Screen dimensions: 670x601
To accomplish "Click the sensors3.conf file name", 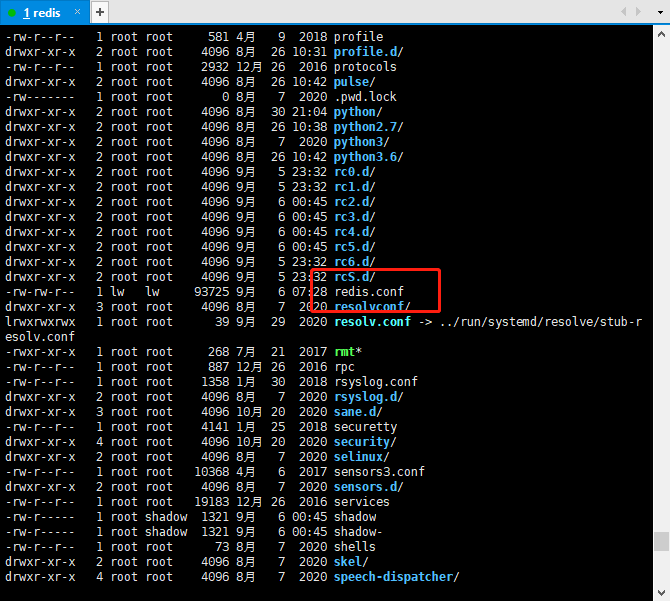I will pos(379,472).
